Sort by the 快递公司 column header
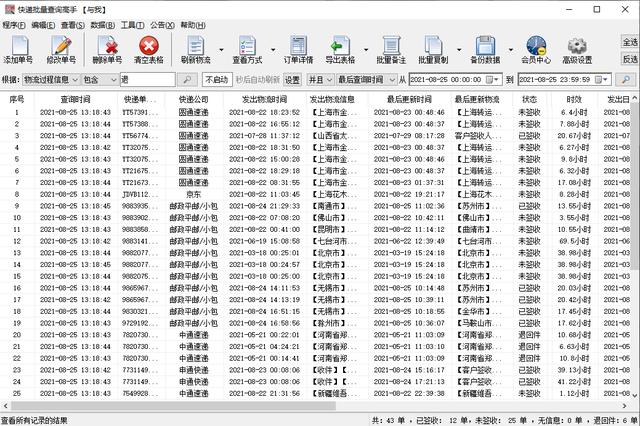The image size is (640, 426). click(194, 100)
